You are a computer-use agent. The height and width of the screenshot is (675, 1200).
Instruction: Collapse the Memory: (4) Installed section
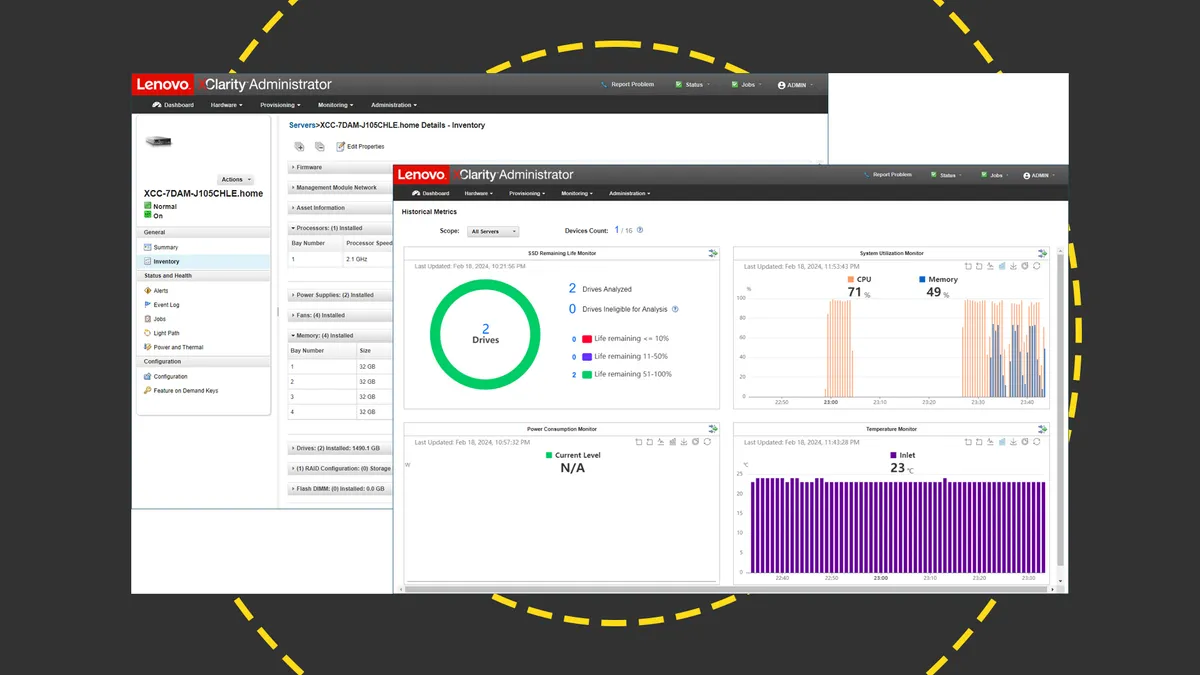(340, 336)
